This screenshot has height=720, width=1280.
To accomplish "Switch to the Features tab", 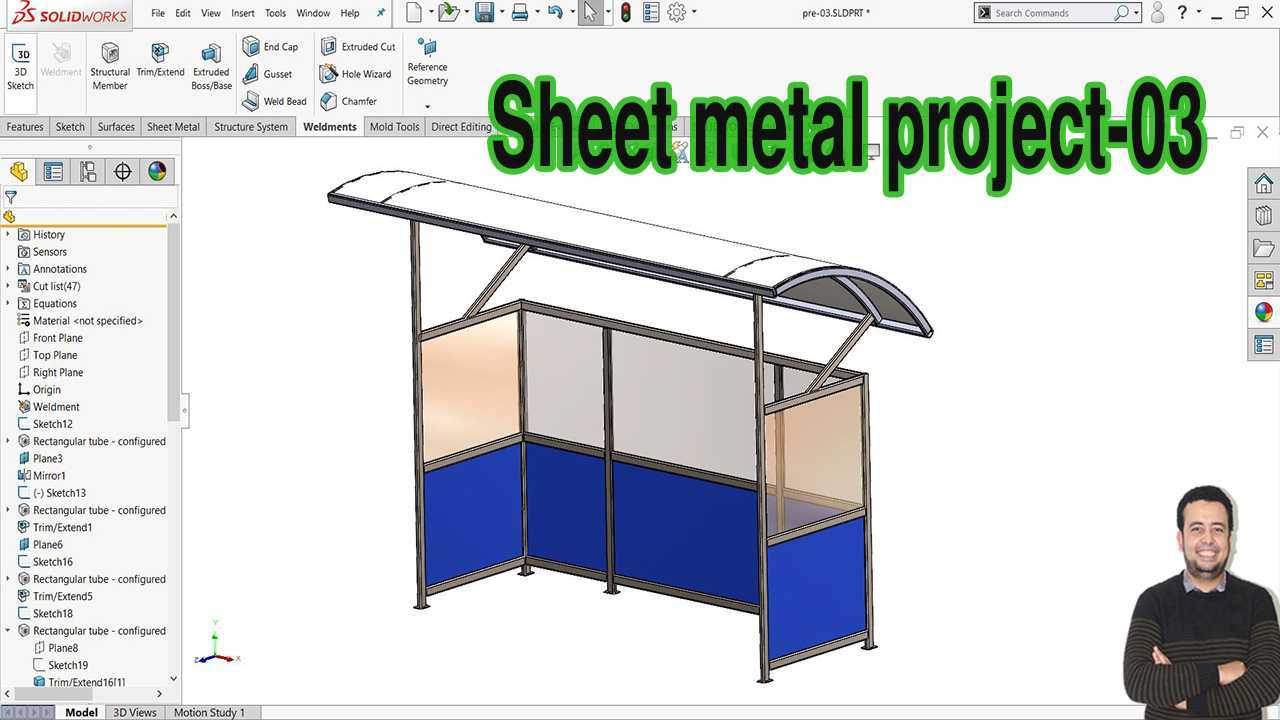I will click(25, 127).
